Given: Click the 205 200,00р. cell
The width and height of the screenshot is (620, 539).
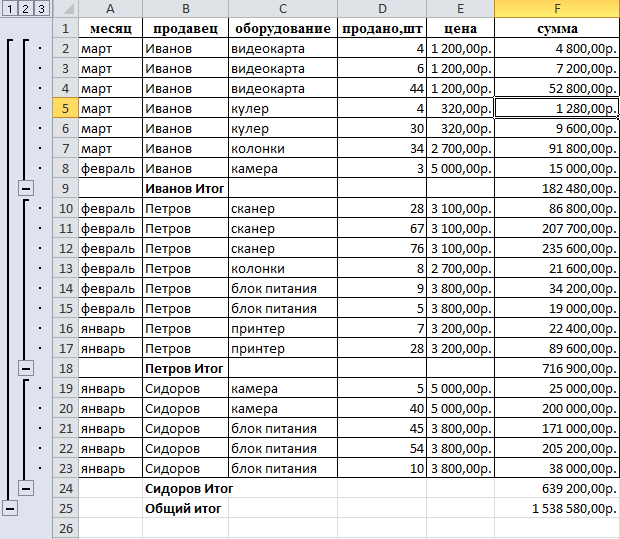Looking at the screenshot, I should point(557,448).
